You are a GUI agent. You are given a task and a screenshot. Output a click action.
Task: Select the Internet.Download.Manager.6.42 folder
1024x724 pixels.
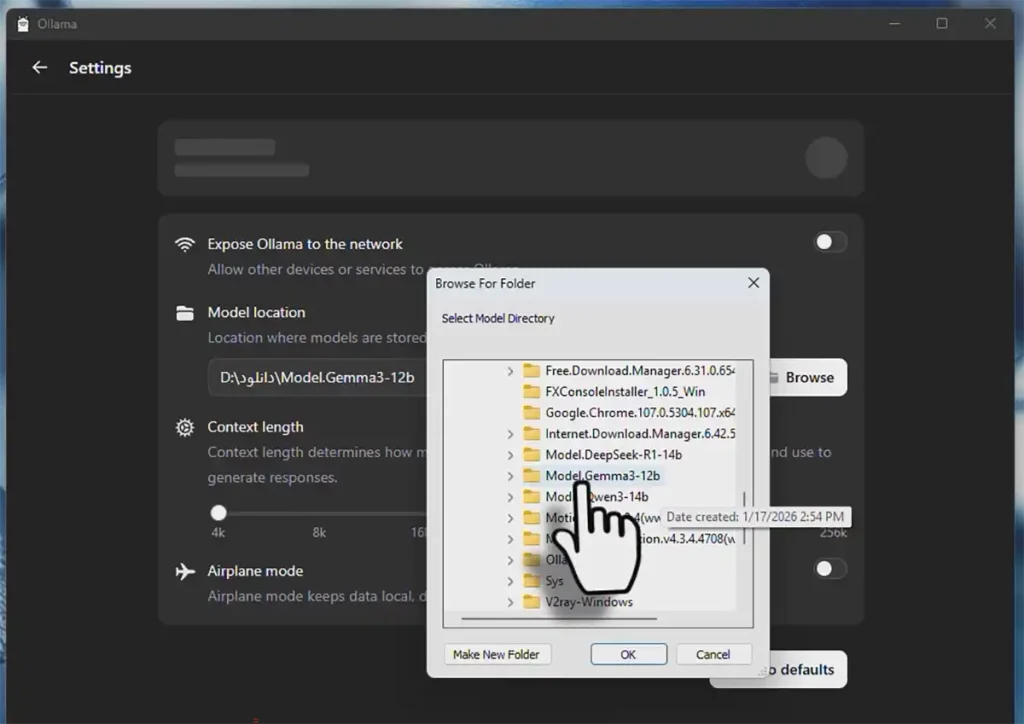pos(640,433)
